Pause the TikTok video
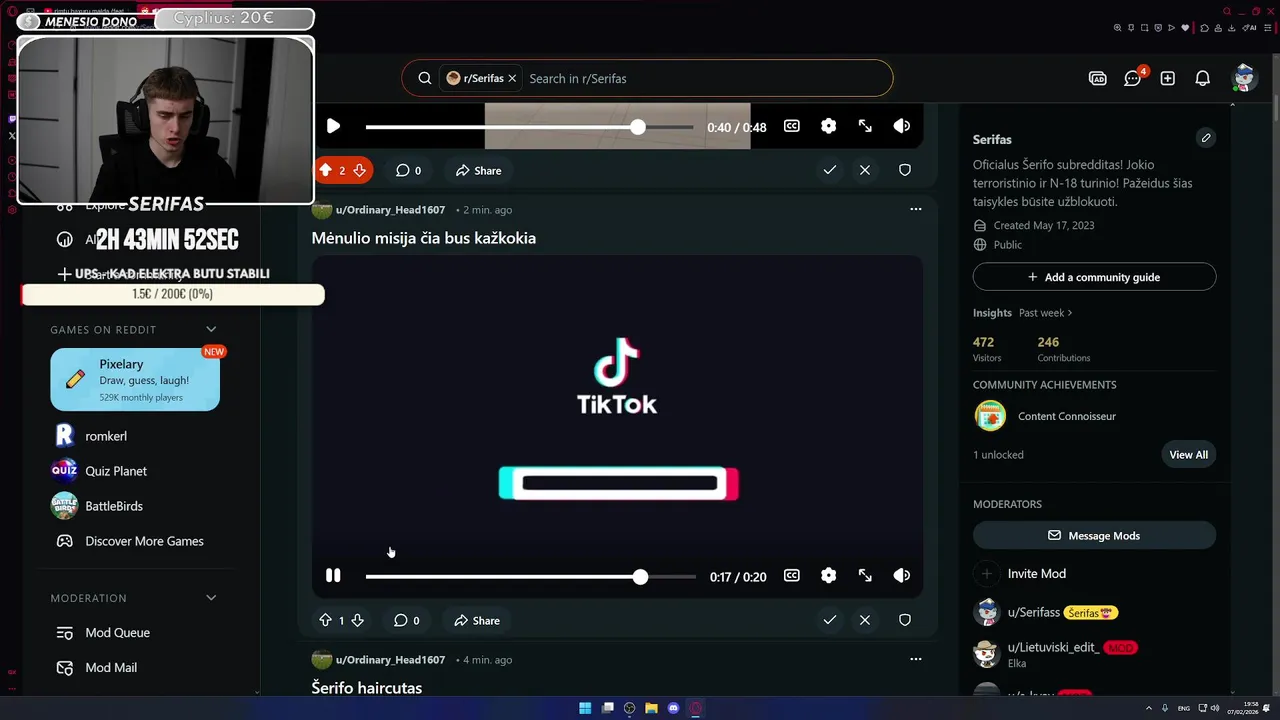Image resolution: width=1280 pixels, height=720 pixels. pyautogui.click(x=333, y=576)
